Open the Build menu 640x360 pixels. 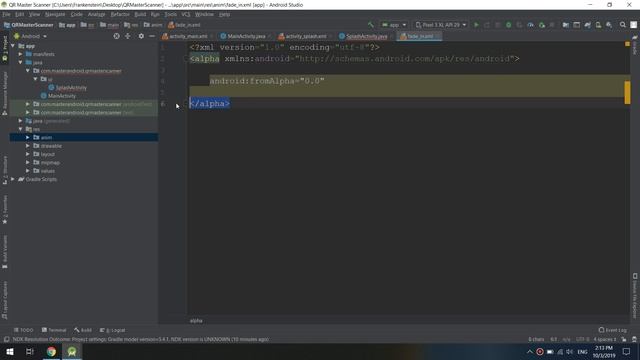click(140, 14)
